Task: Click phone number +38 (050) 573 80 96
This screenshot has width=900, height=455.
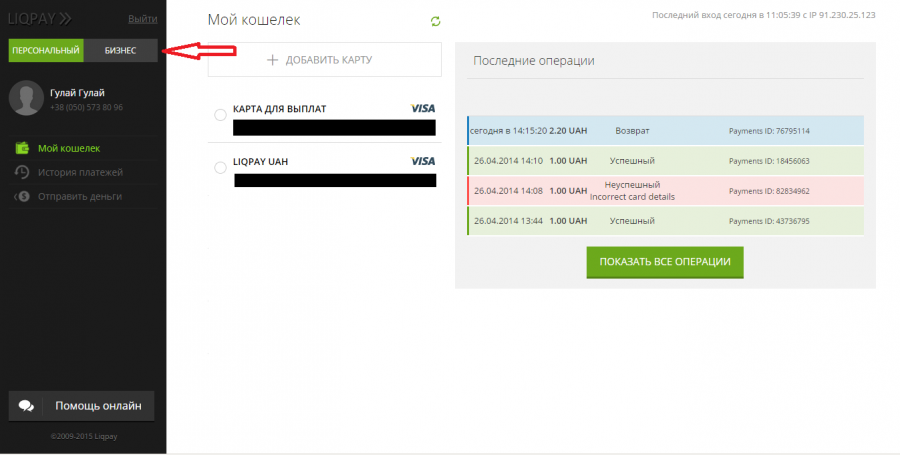Action: [x=86, y=107]
